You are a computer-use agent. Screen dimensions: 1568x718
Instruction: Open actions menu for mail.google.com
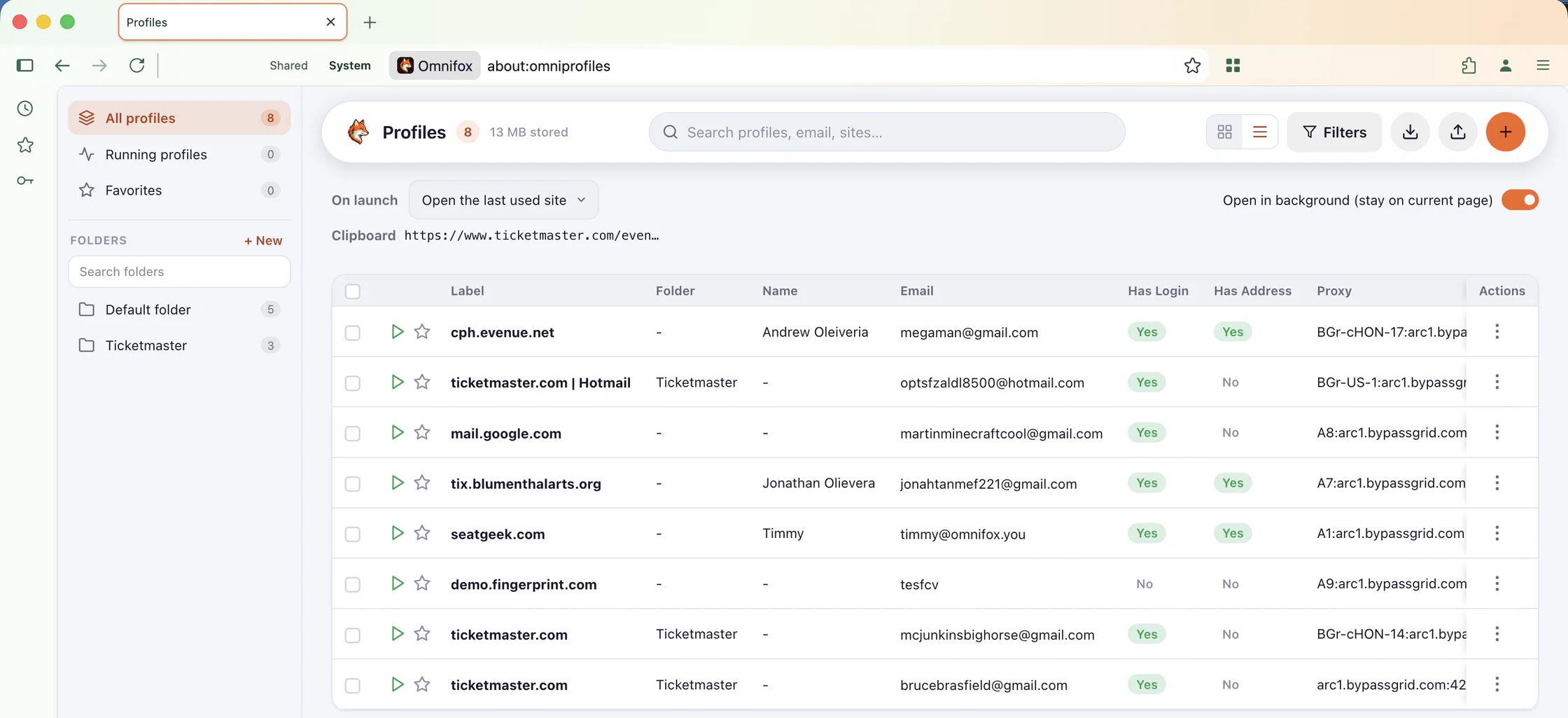(1497, 432)
